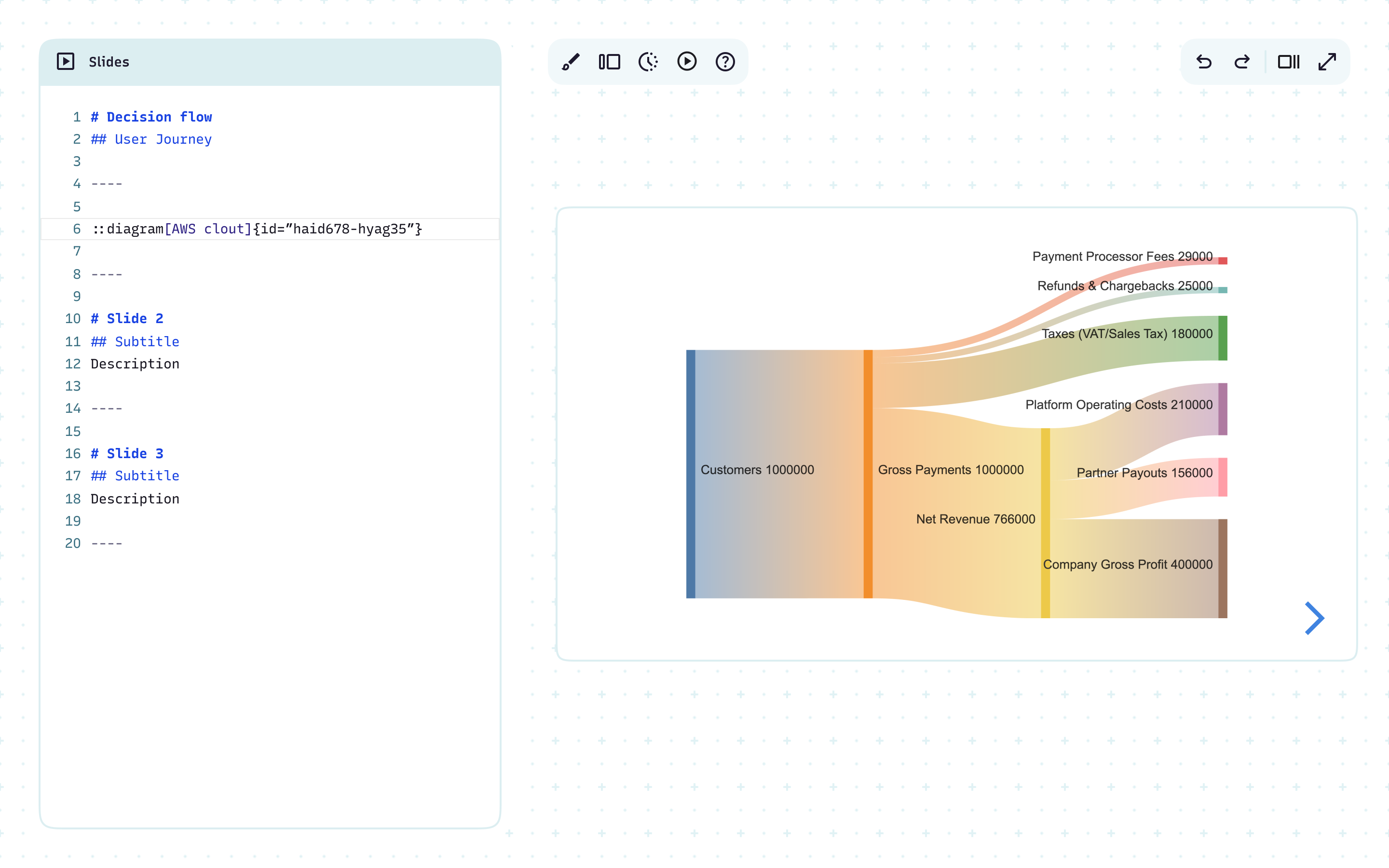This screenshot has height=868, width=1389.
Task: Open help via the question mark icon
Action: click(725, 61)
